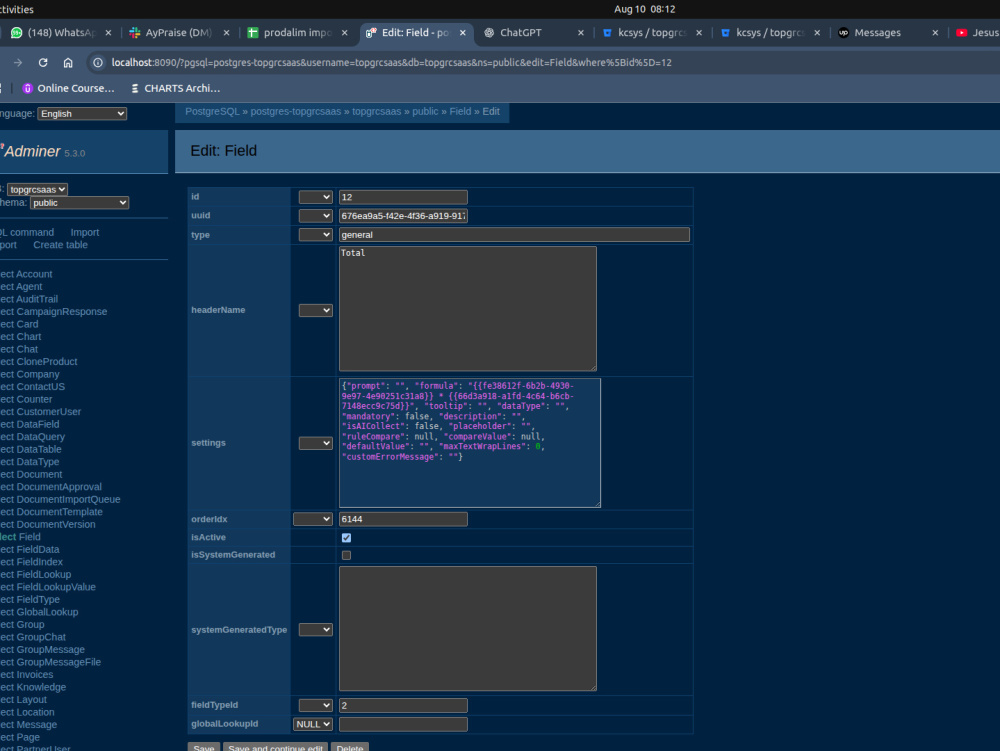Click the orderIdx input field
The width and height of the screenshot is (1000, 751).
click(x=403, y=519)
